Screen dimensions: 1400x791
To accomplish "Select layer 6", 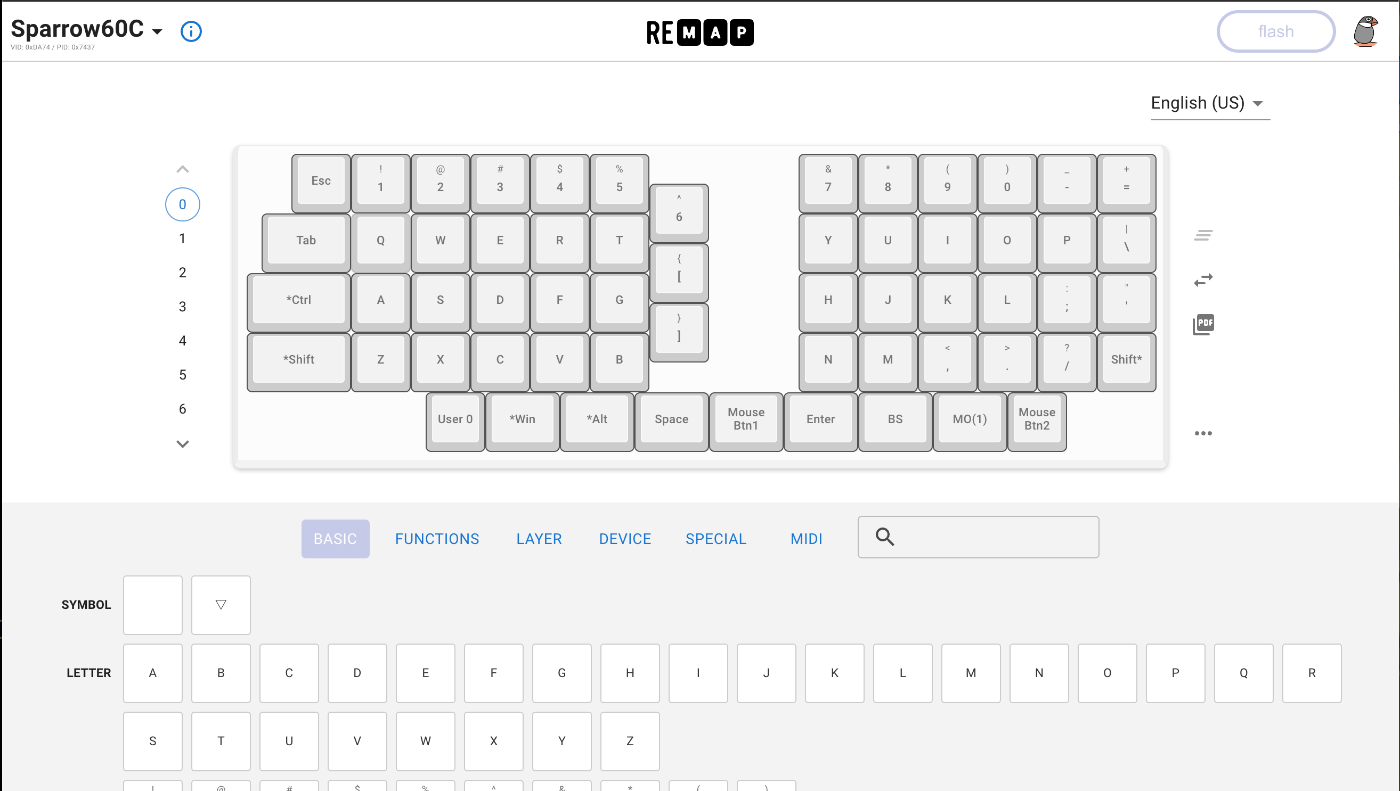I will pos(182,409).
